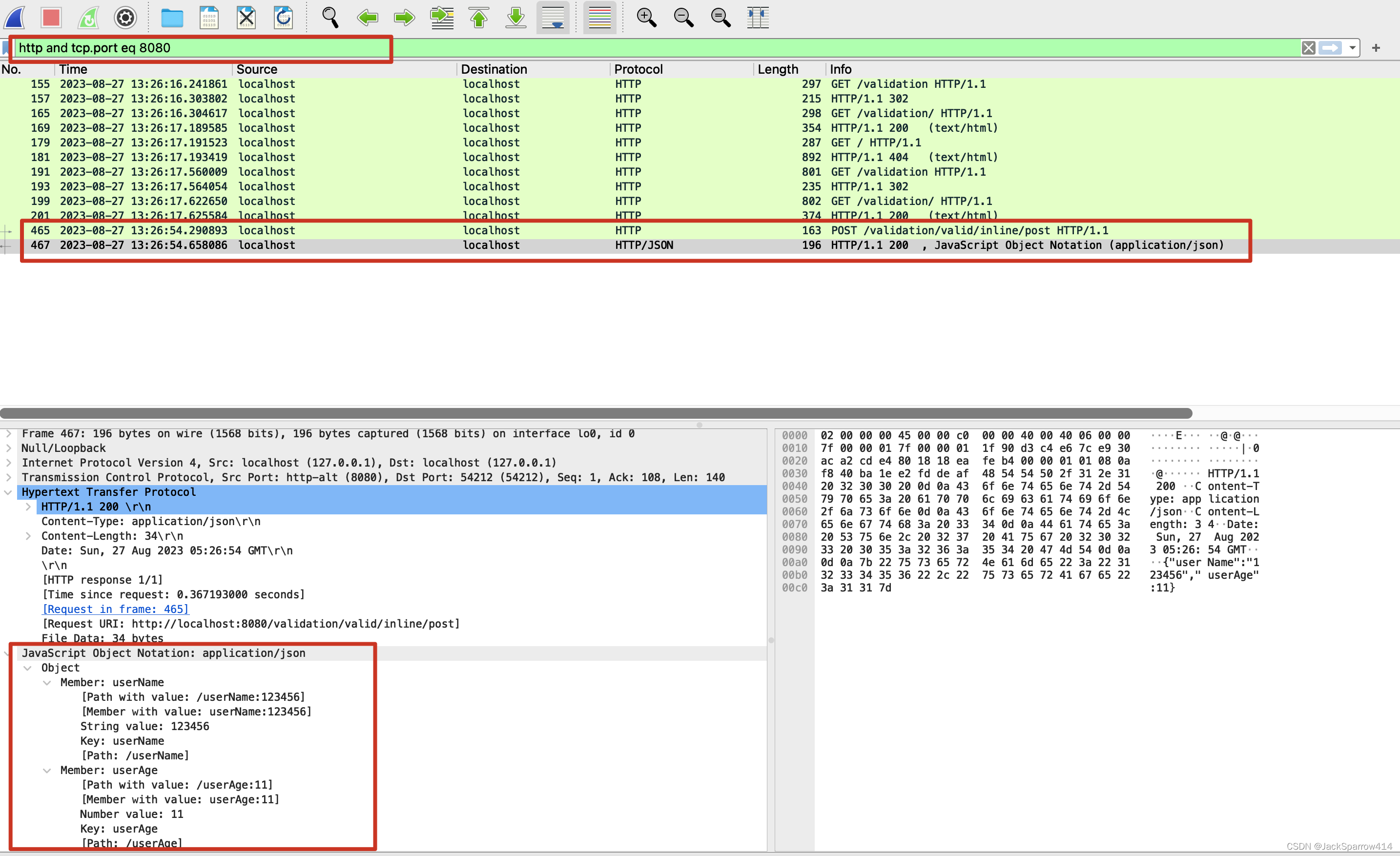Go to specified packet
1400x856 pixels.
click(441, 18)
